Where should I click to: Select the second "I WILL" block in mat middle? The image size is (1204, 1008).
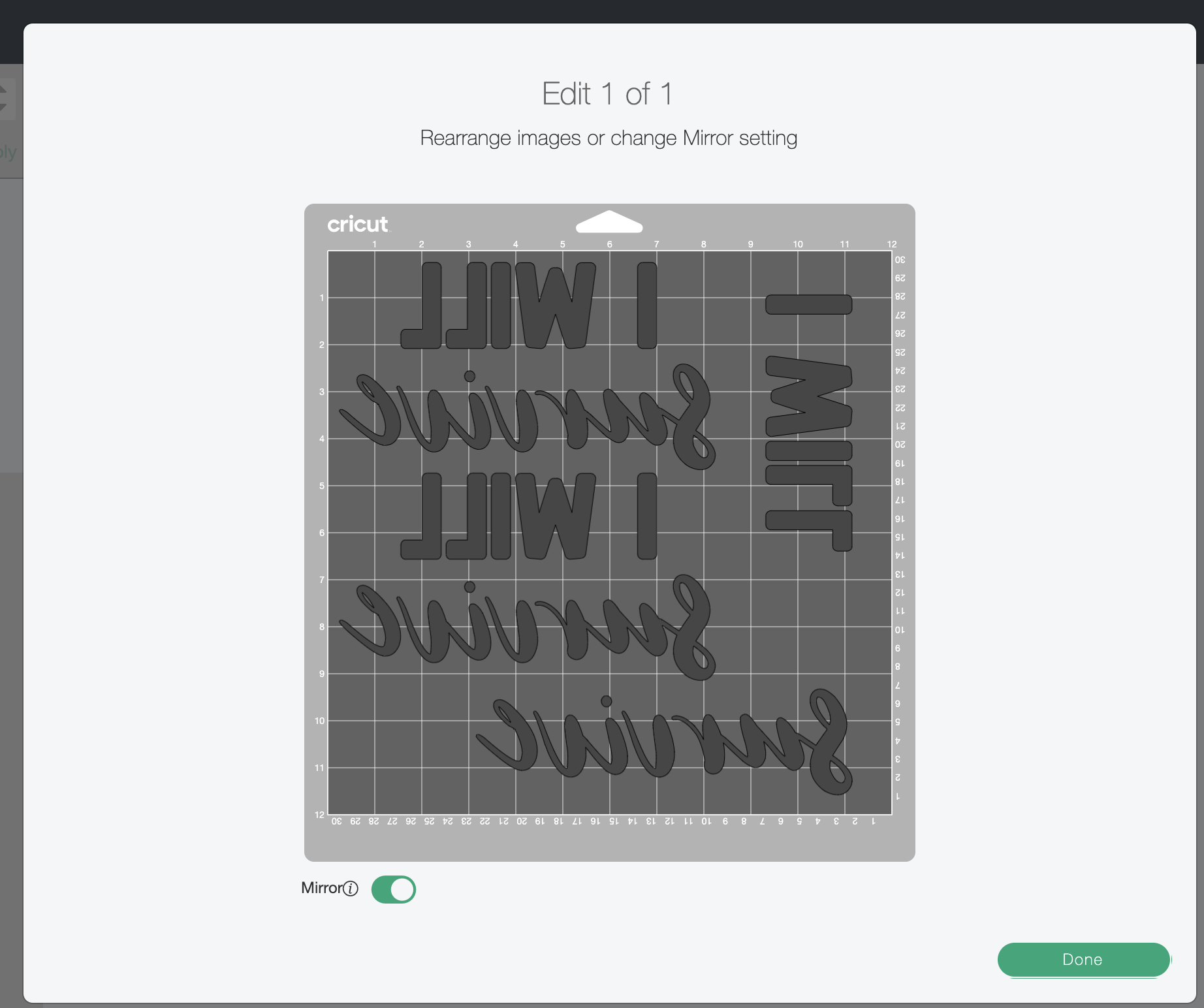pyautogui.click(x=529, y=516)
